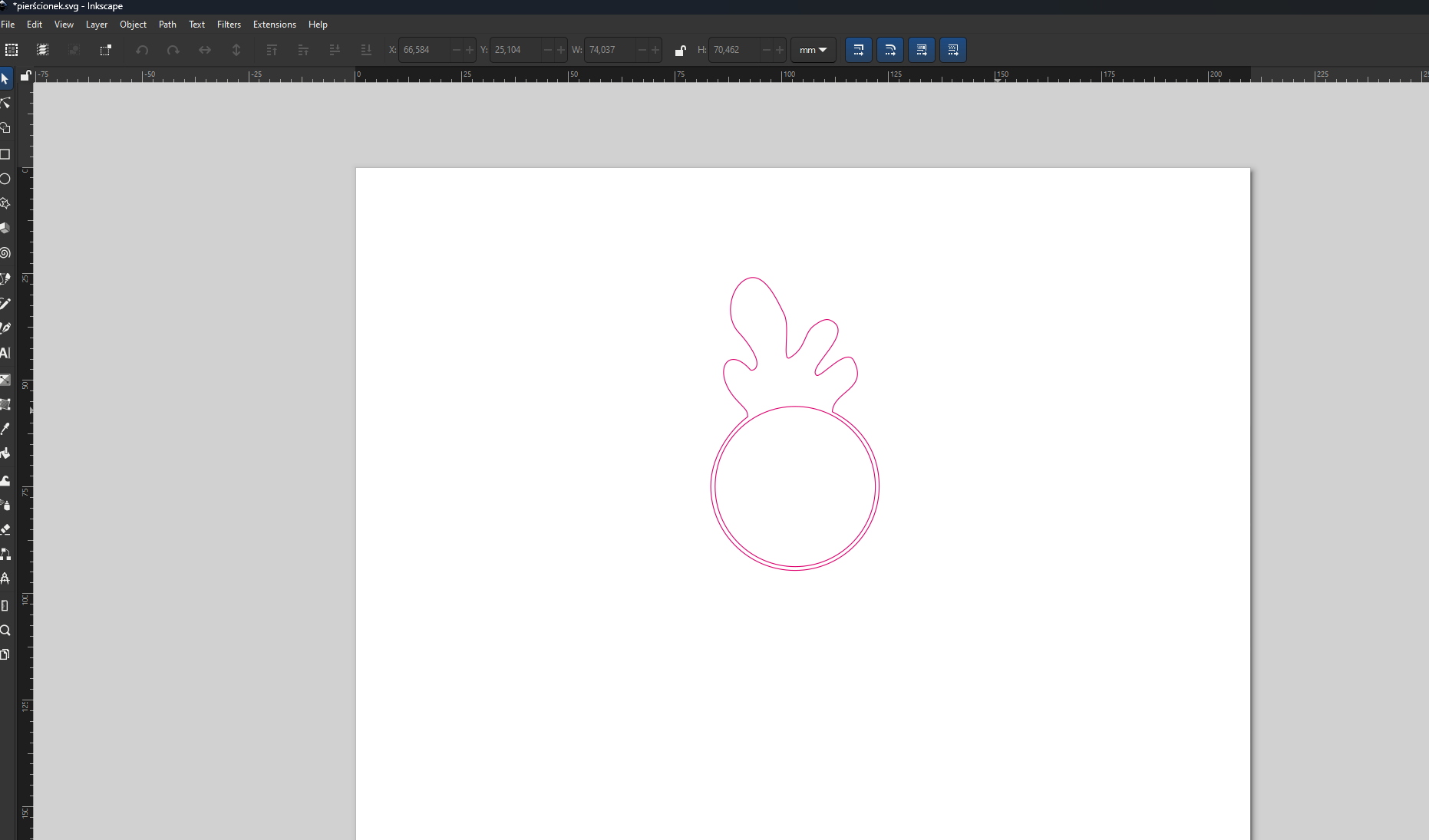Select the Spiral tool

(5, 253)
